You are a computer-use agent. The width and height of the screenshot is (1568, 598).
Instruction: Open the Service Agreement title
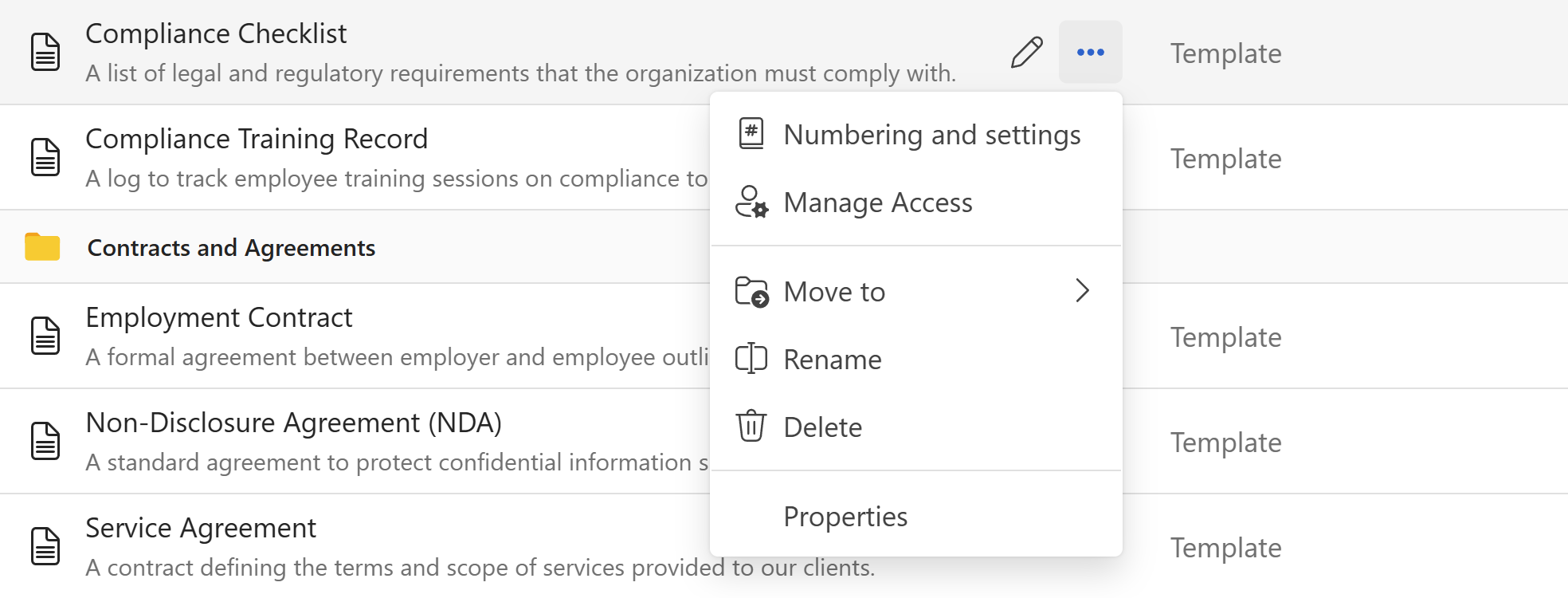(x=201, y=528)
